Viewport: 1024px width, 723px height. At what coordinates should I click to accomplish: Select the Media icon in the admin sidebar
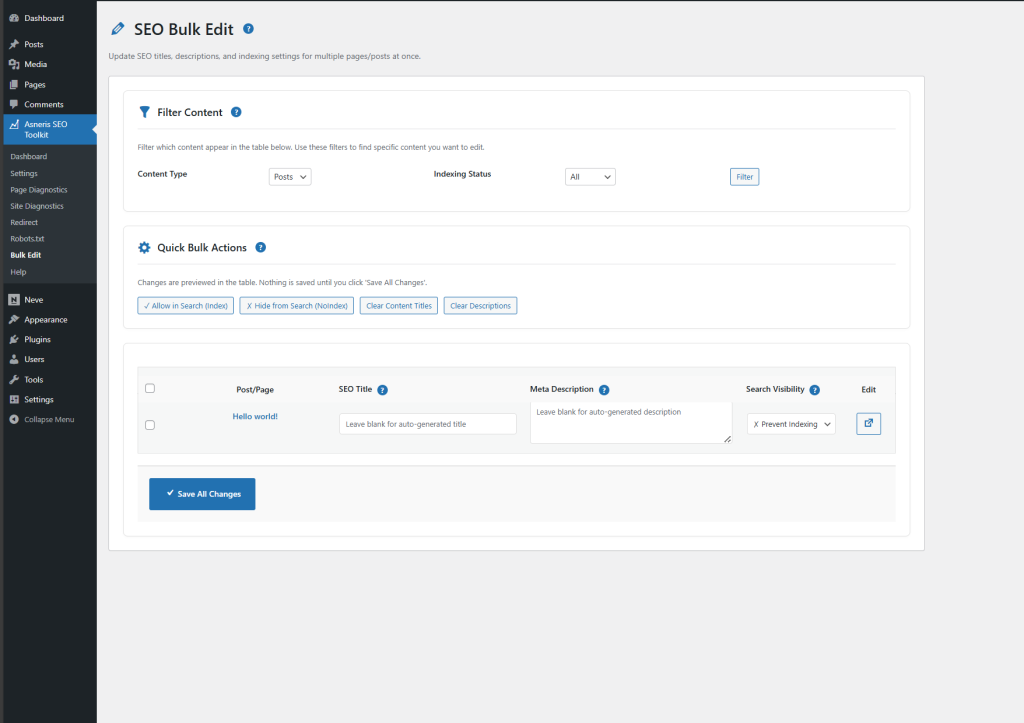click(x=12, y=63)
